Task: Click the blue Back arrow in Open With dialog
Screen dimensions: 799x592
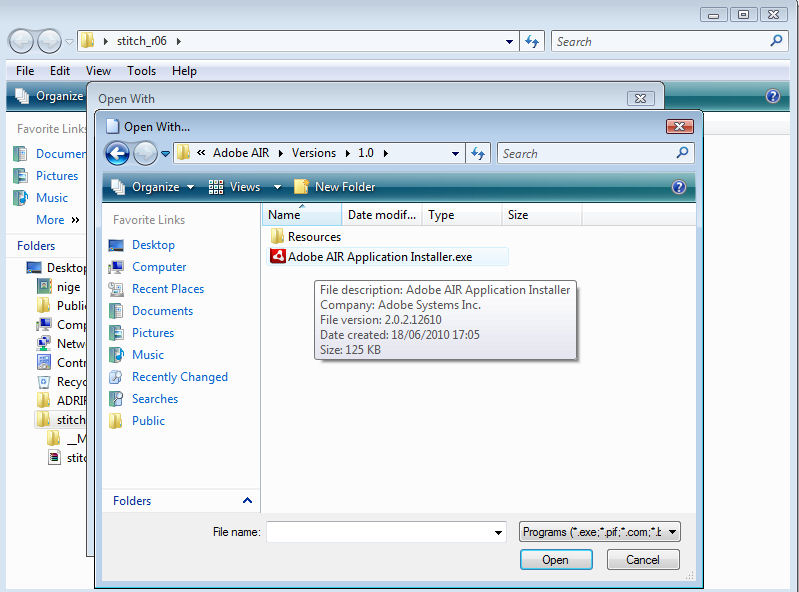Action: (117, 154)
